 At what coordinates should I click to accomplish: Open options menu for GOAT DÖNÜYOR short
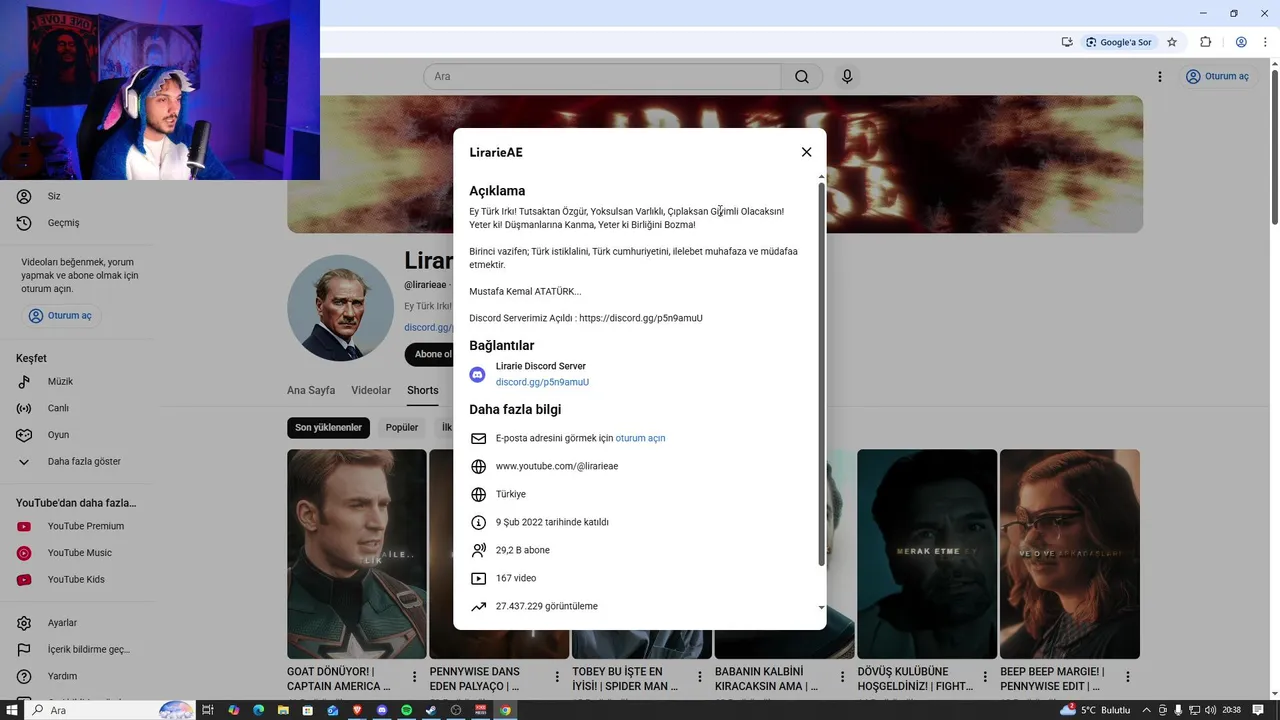pos(415,677)
